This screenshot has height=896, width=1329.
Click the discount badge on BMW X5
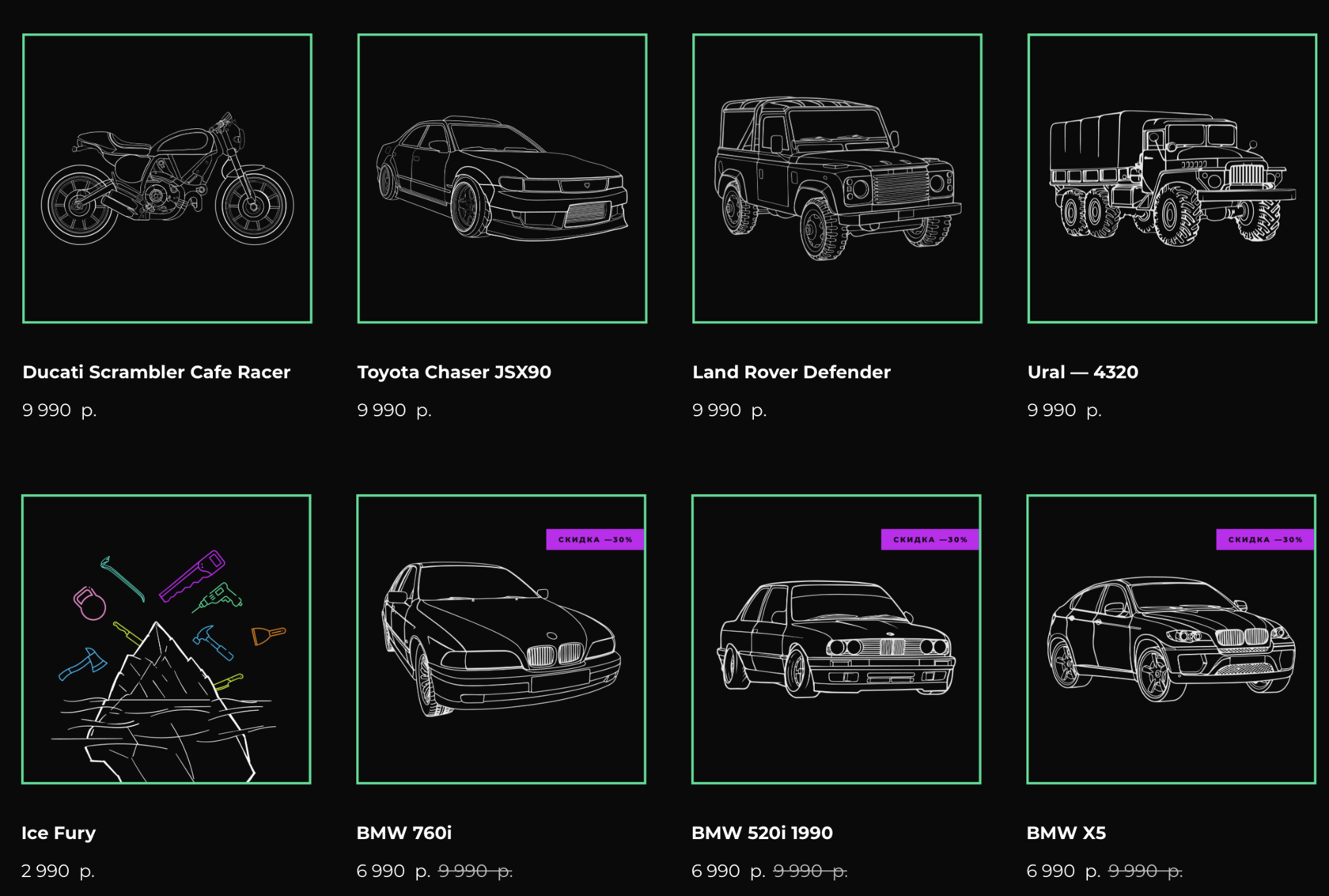click(1265, 539)
